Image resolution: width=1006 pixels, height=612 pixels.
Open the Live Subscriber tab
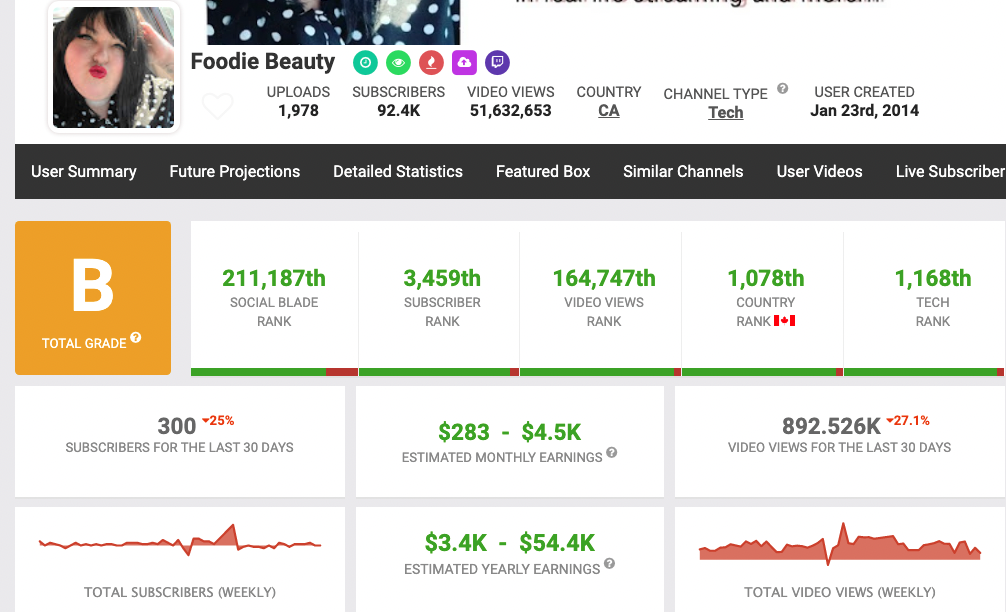951,171
